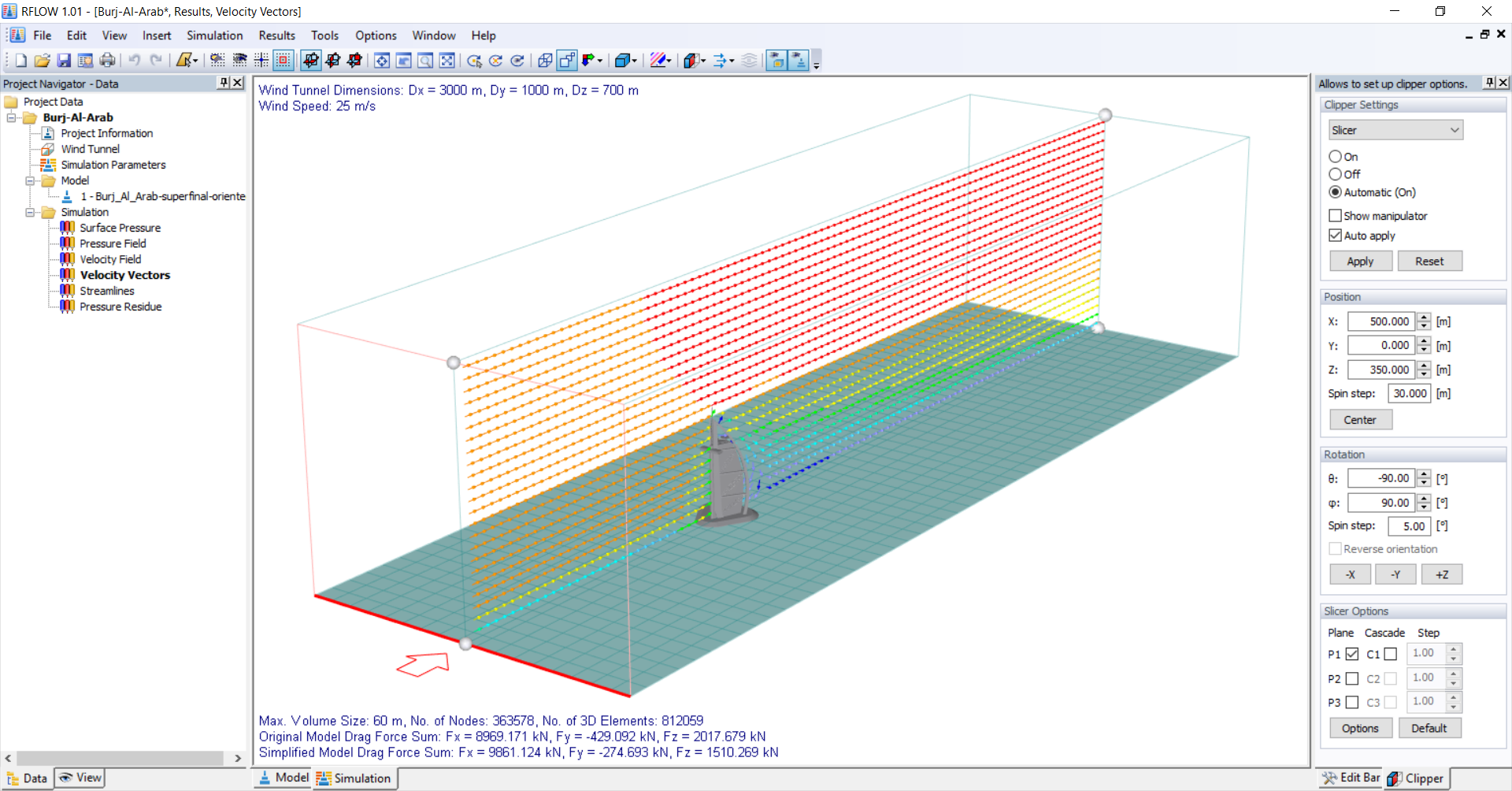The width and height of the screenshot is (1512, 791).
Task: Click the wireframe cube display icon
Action: tap(544, 61)
